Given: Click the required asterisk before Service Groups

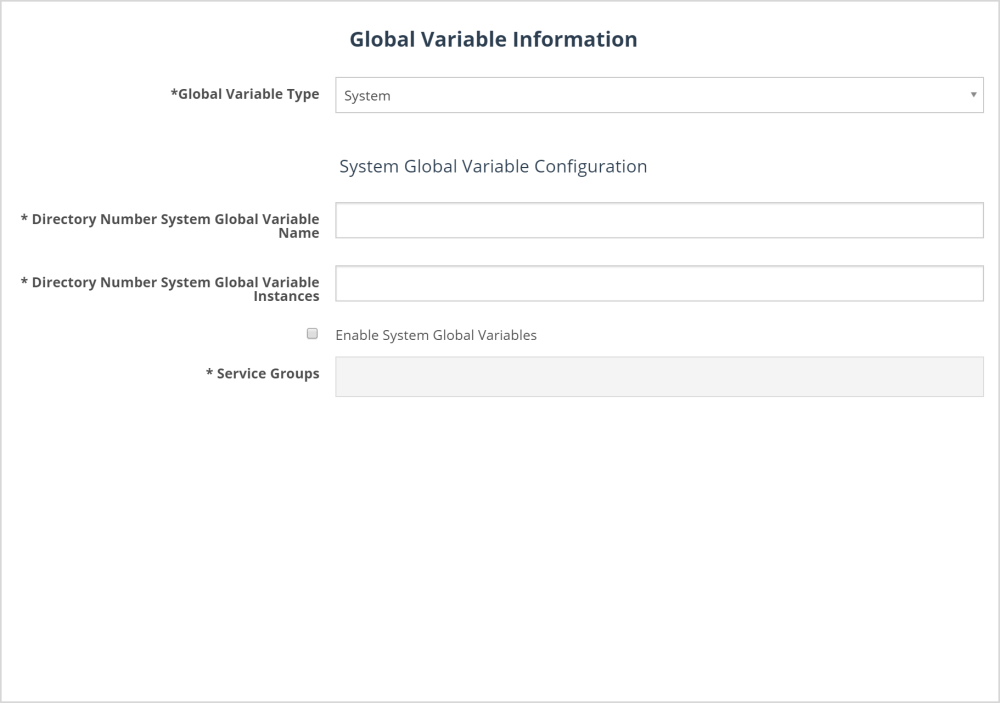Looking at the screenshot, I should [x=209, y=373].
